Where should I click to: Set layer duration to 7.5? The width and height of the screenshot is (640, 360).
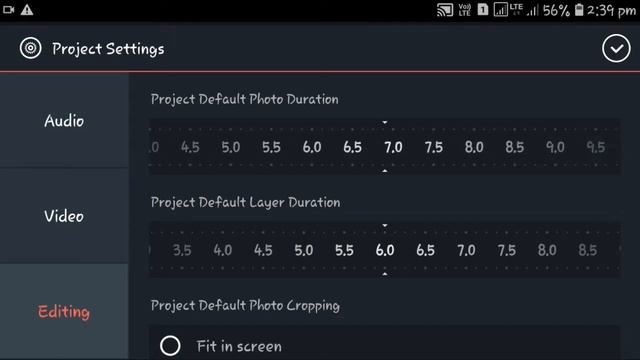click(x=507, y=250)
